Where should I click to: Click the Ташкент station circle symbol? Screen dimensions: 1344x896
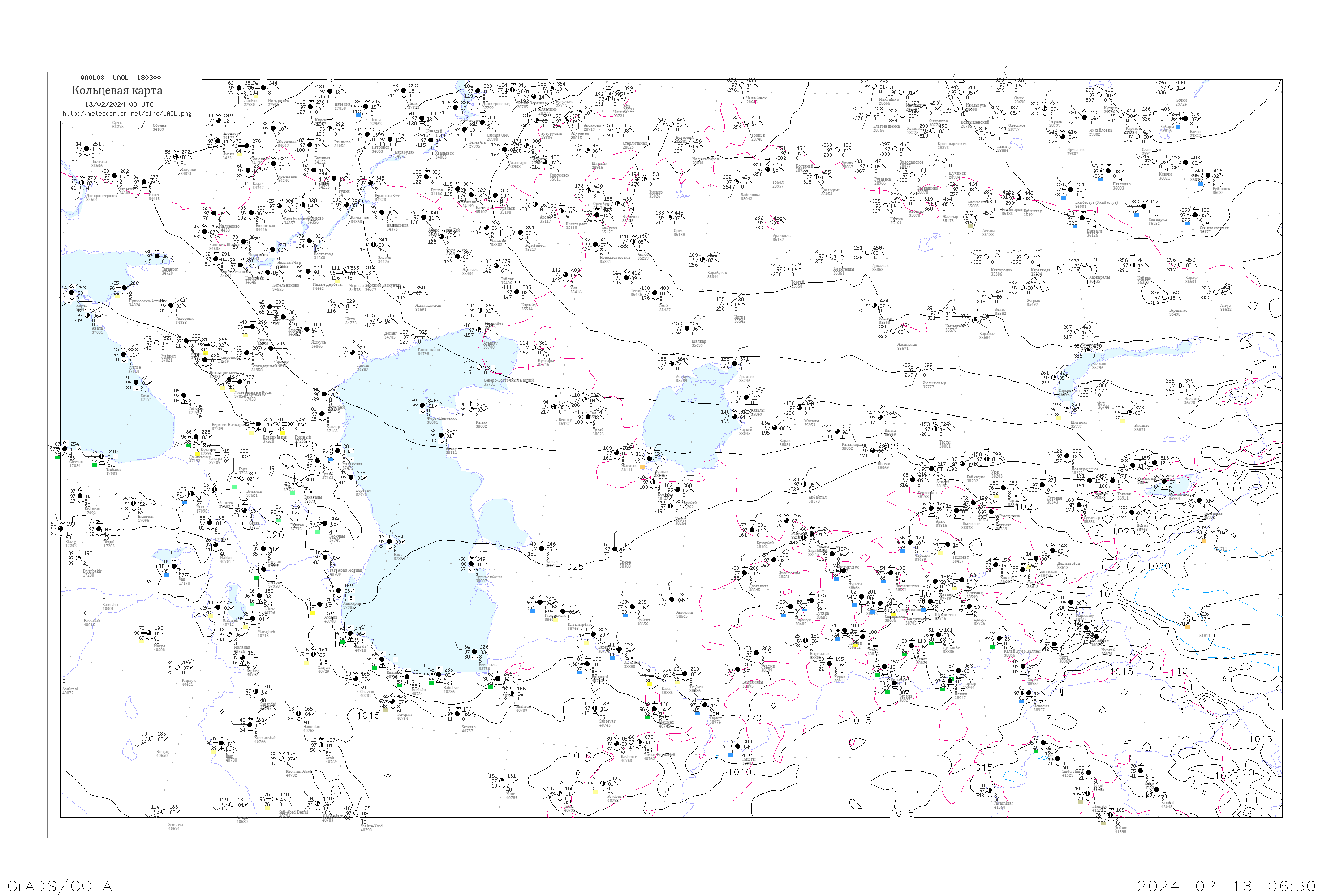point(948,545)
